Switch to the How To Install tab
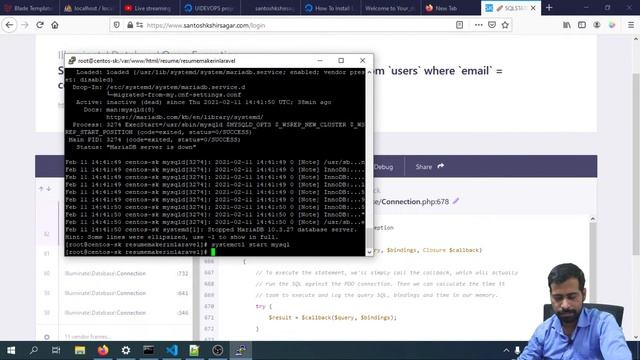 (x=331, y=8)
